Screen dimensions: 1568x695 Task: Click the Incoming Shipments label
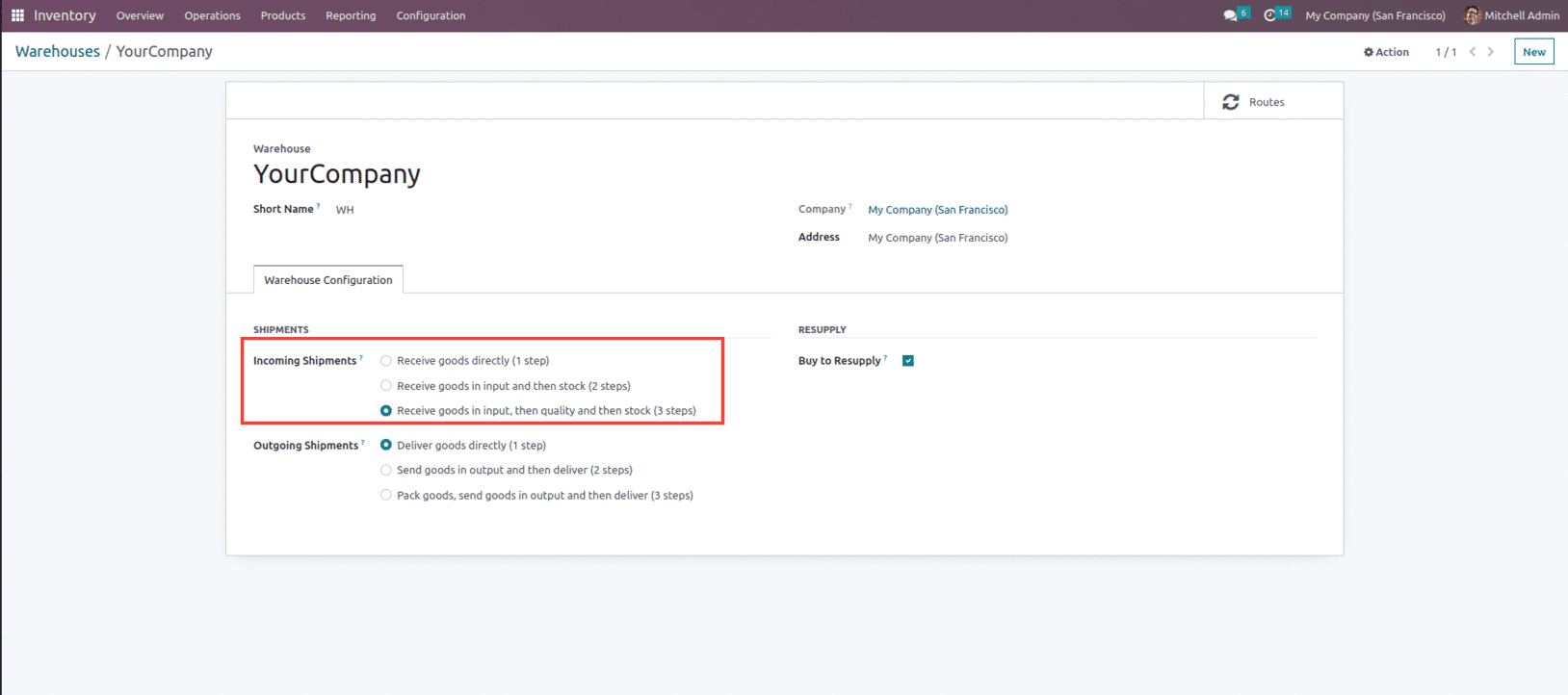click(305, 361)
